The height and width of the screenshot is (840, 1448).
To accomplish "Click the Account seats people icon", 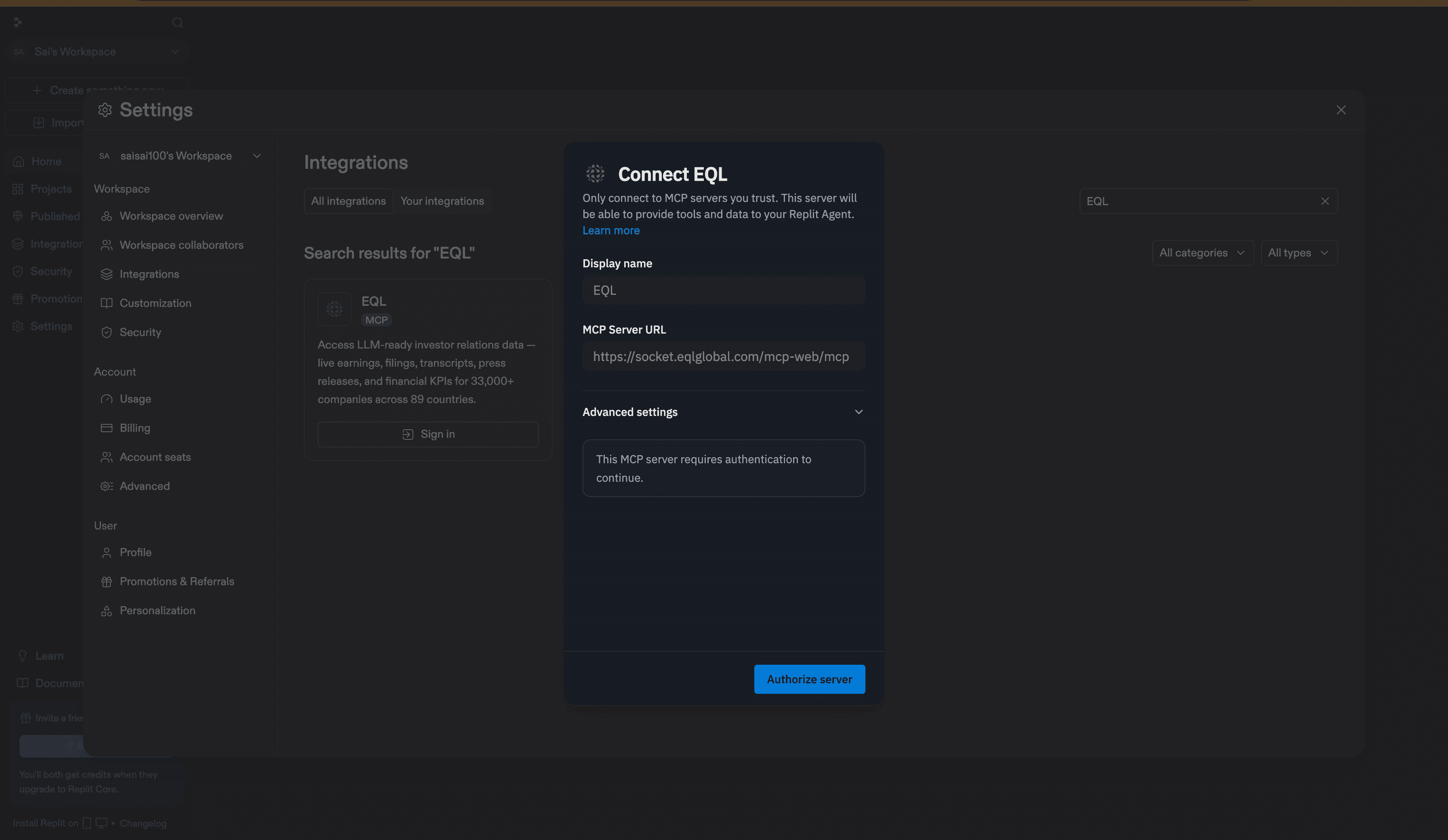I will coord(106,457).
